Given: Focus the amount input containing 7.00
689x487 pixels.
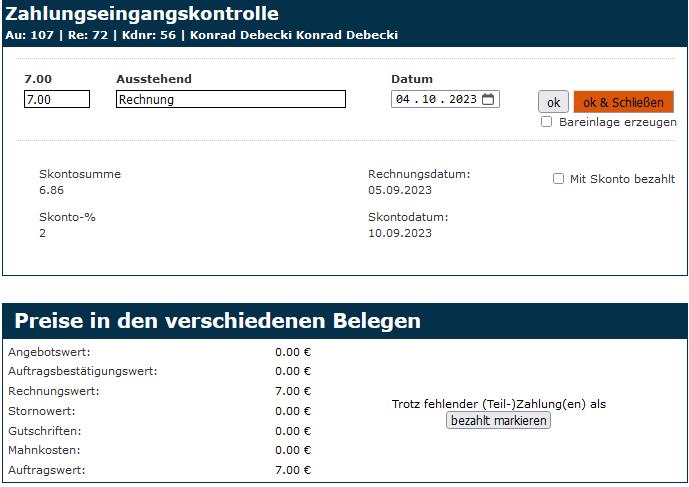Looking at the screenshot, I should click(x=56, y=99).
